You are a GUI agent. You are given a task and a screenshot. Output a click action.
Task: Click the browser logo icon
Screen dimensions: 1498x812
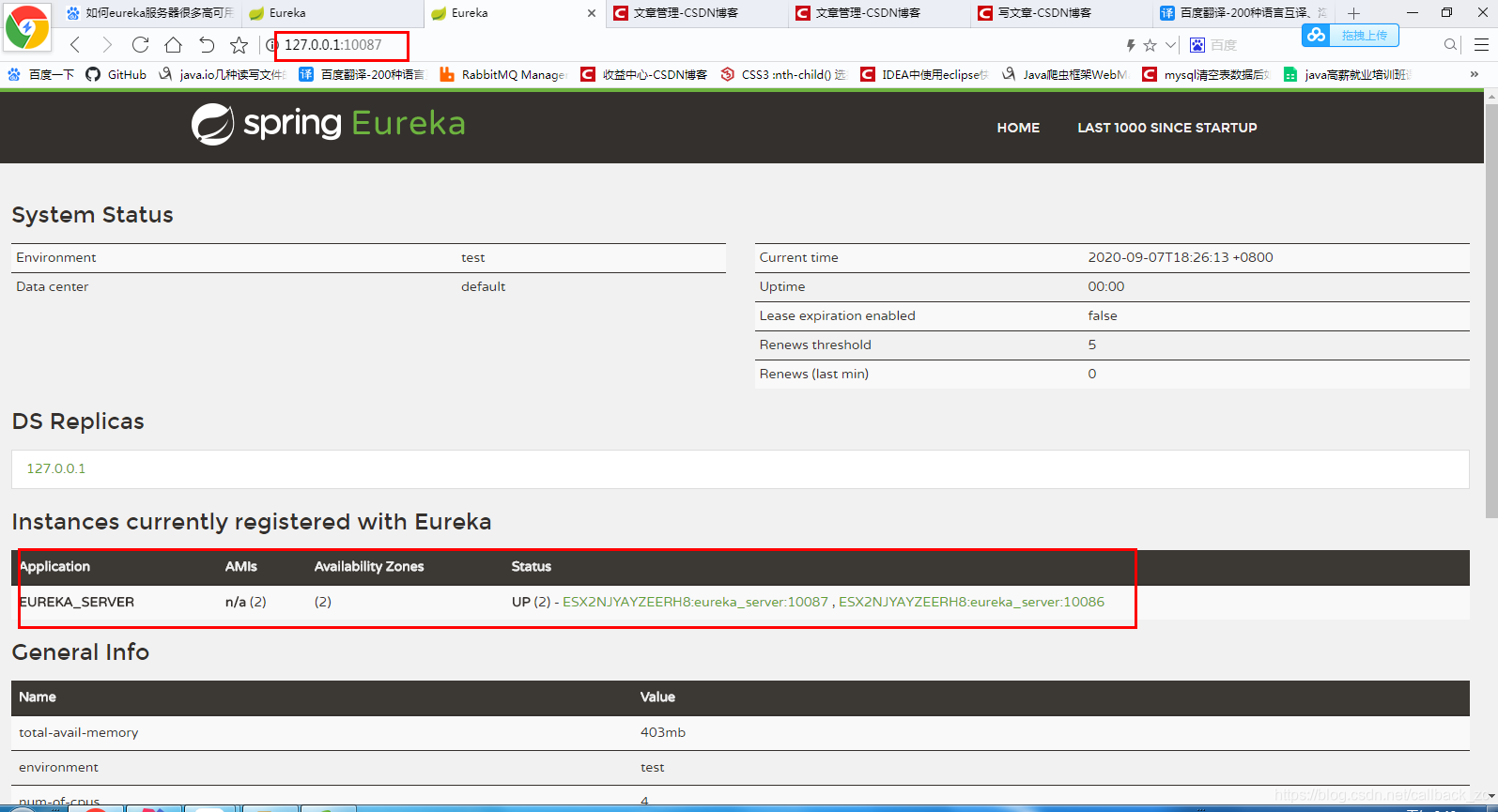[x=27, y=28]
